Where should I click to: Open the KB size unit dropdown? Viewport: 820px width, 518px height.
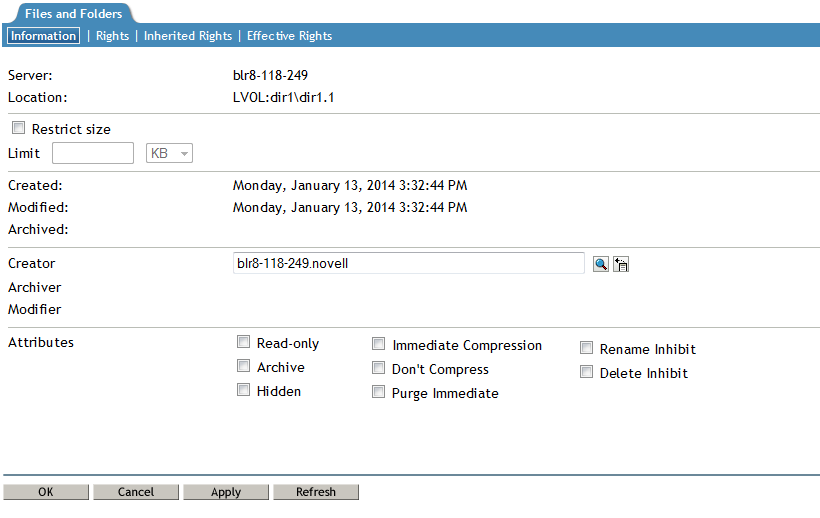(x=170, y=153)
